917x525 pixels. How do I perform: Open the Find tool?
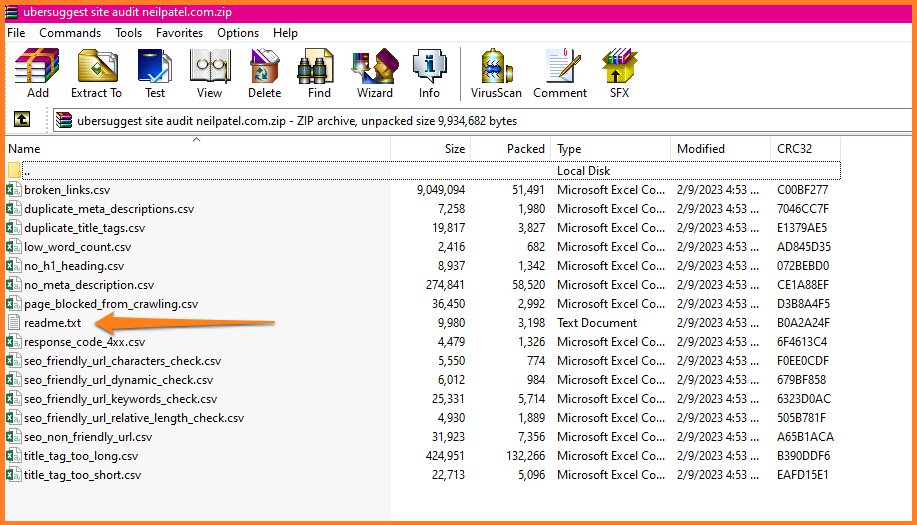click(319, 74)
